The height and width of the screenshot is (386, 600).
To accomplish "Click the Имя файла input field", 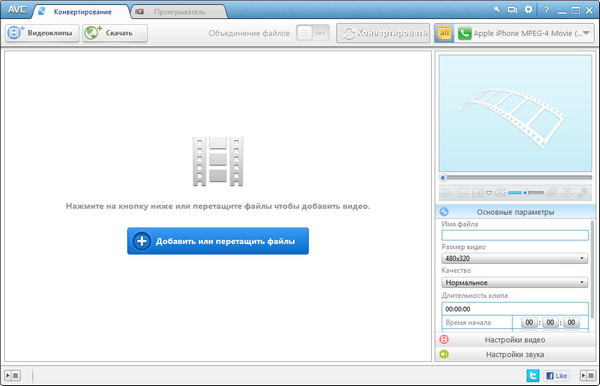I will click(x=515, y=235).
